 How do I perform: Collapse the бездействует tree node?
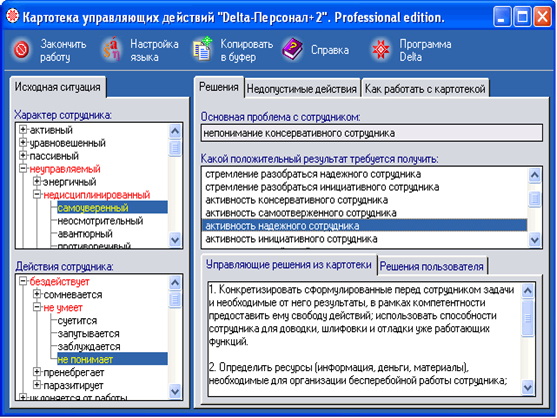coord(23,281)
